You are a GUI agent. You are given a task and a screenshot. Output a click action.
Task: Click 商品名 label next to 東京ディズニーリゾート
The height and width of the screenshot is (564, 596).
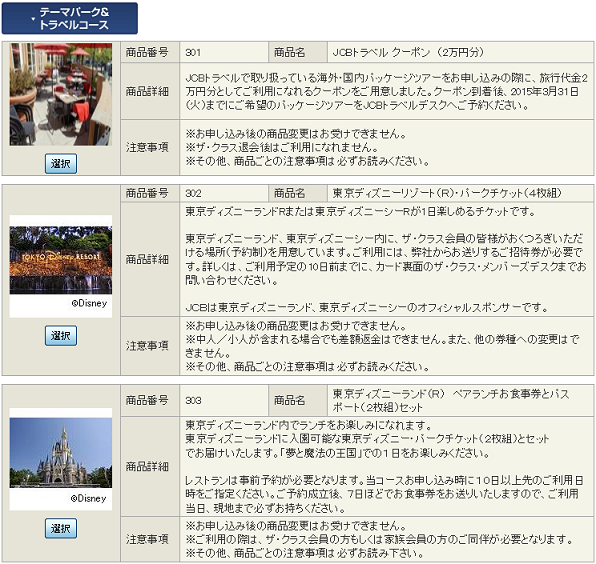[x=290, y=193]
